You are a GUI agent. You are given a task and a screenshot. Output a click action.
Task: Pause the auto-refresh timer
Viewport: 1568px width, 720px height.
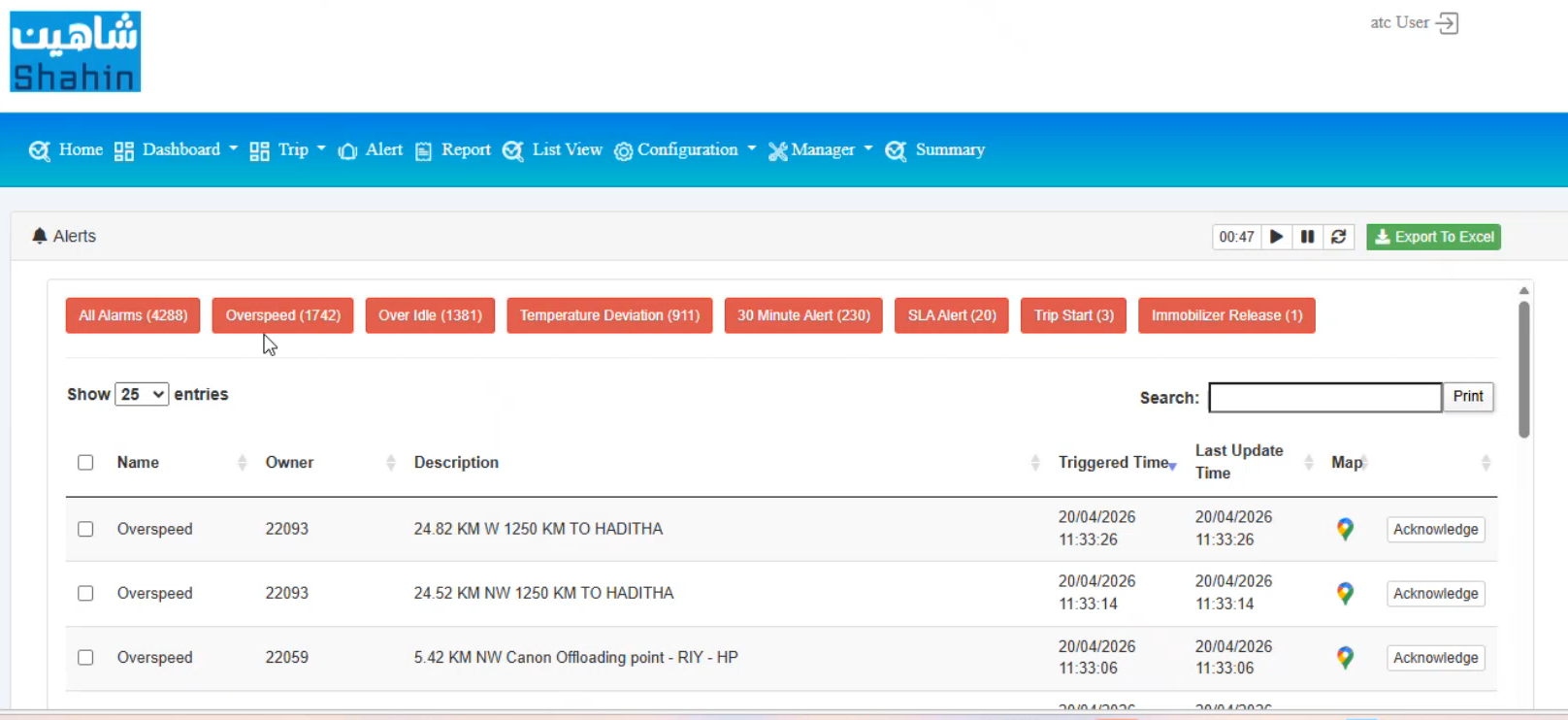point(1307,237)
